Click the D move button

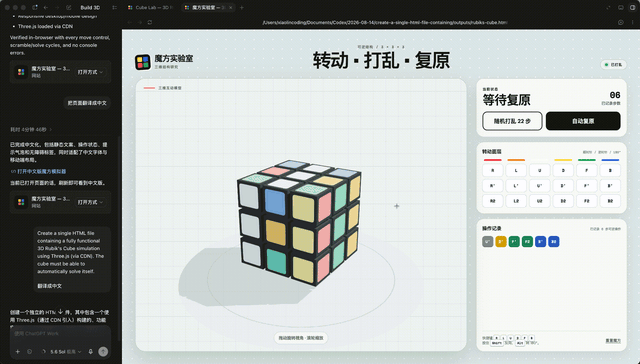pyautogui.click(x=563, y=170)
